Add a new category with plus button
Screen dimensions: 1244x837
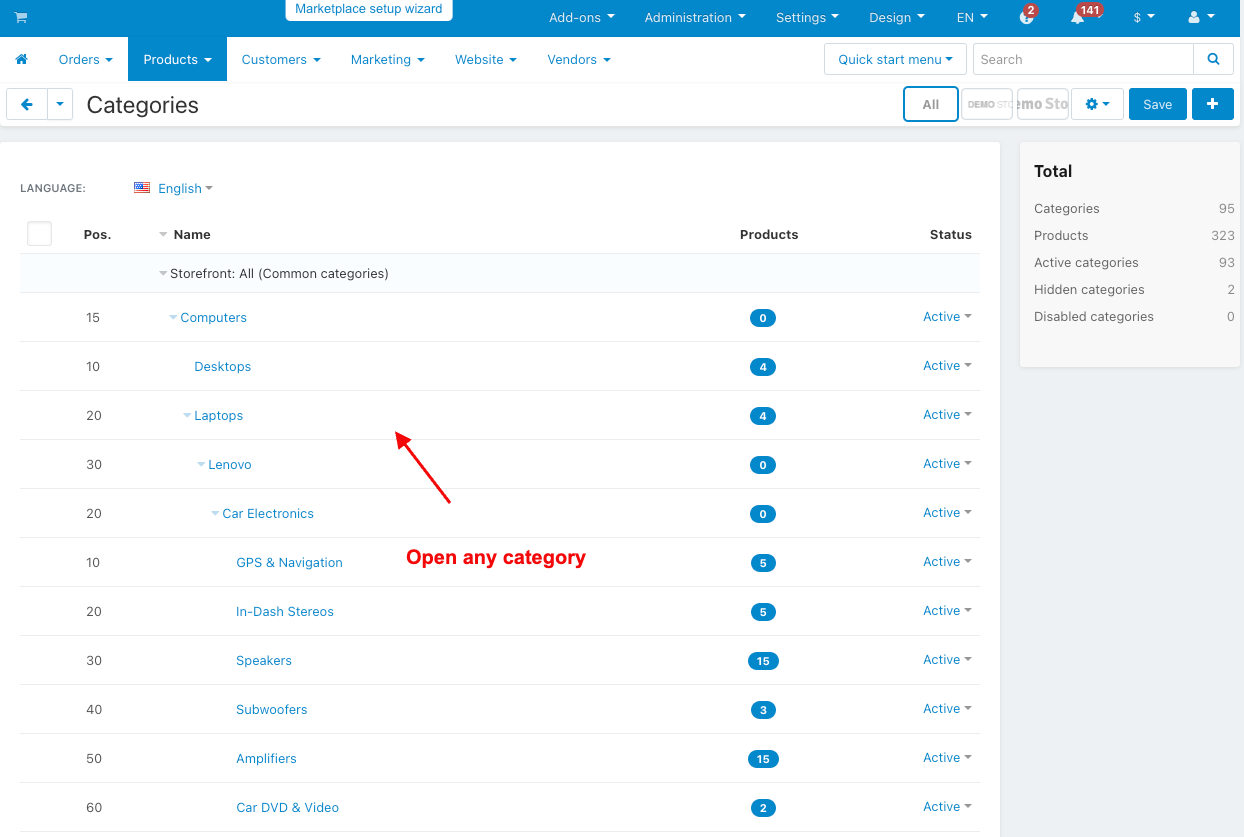(x=1212, y=104)
